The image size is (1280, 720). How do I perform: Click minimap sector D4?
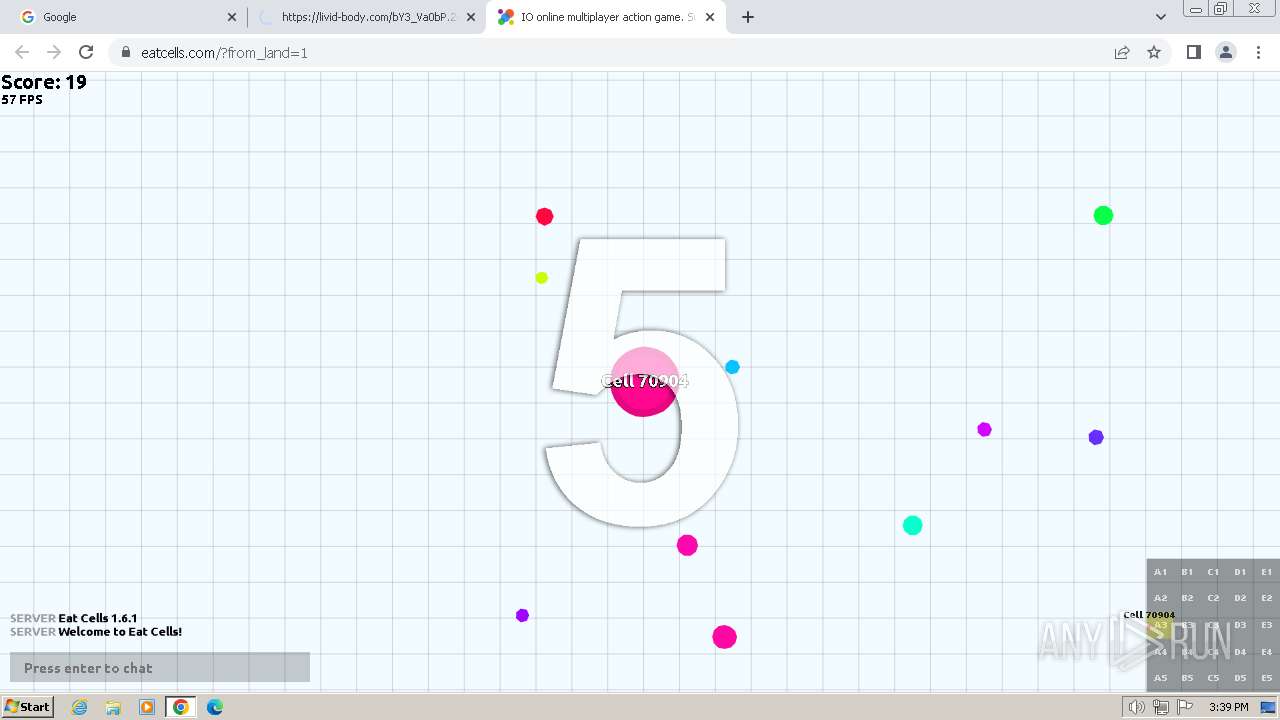pos(1240,652)
